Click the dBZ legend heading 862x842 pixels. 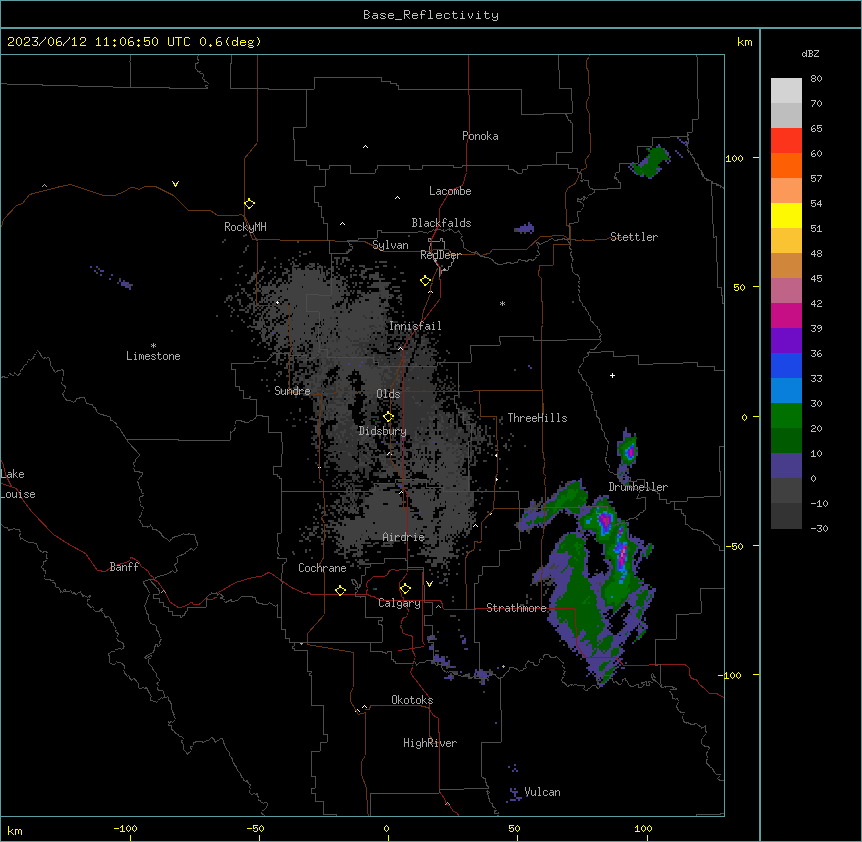point(810,53)
